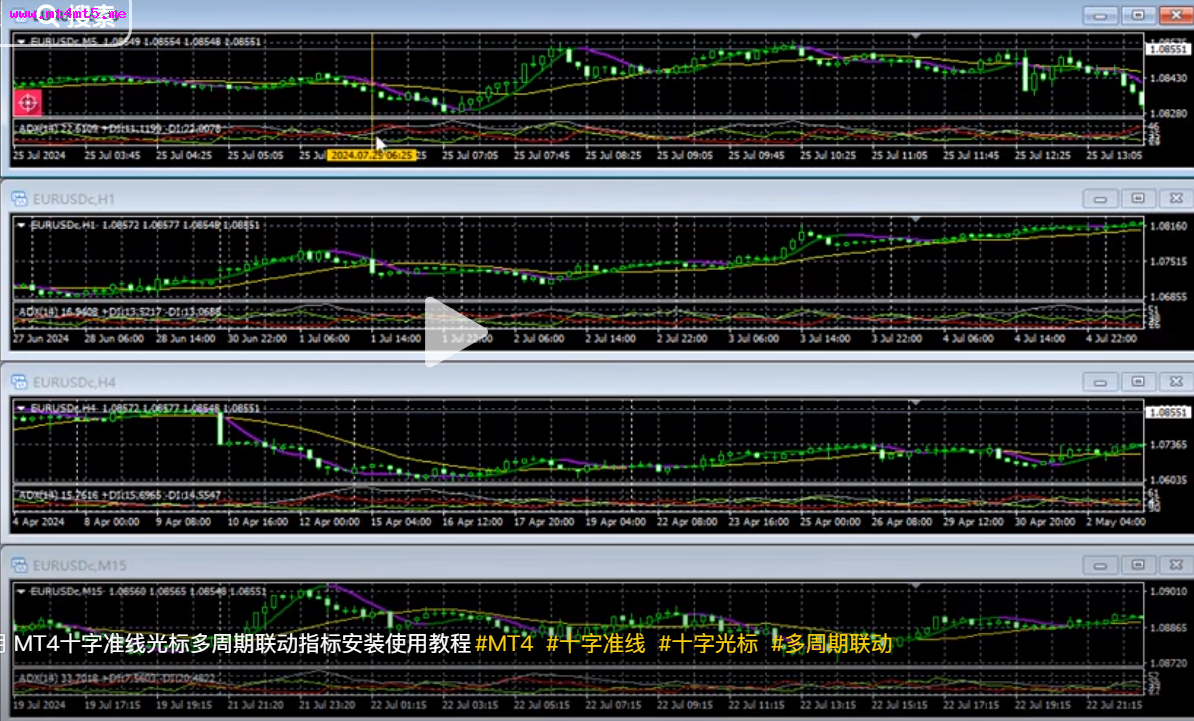Viewport: 1194px width, 721px height.
Task: Click the chart shift triangle on M5 chart
Action: click(x=916, y=36)
